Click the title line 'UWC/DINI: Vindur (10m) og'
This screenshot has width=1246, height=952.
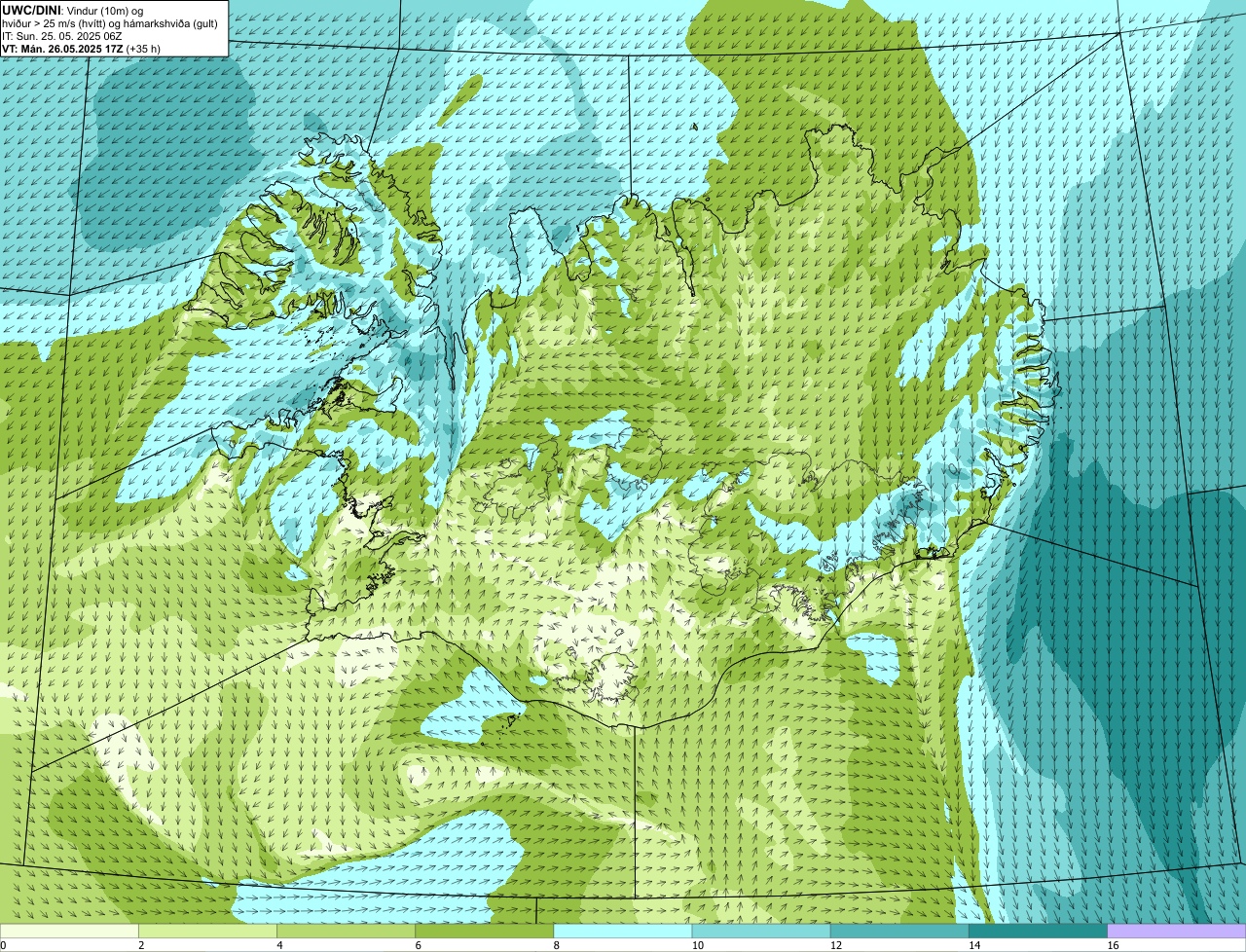pos(73,10)
